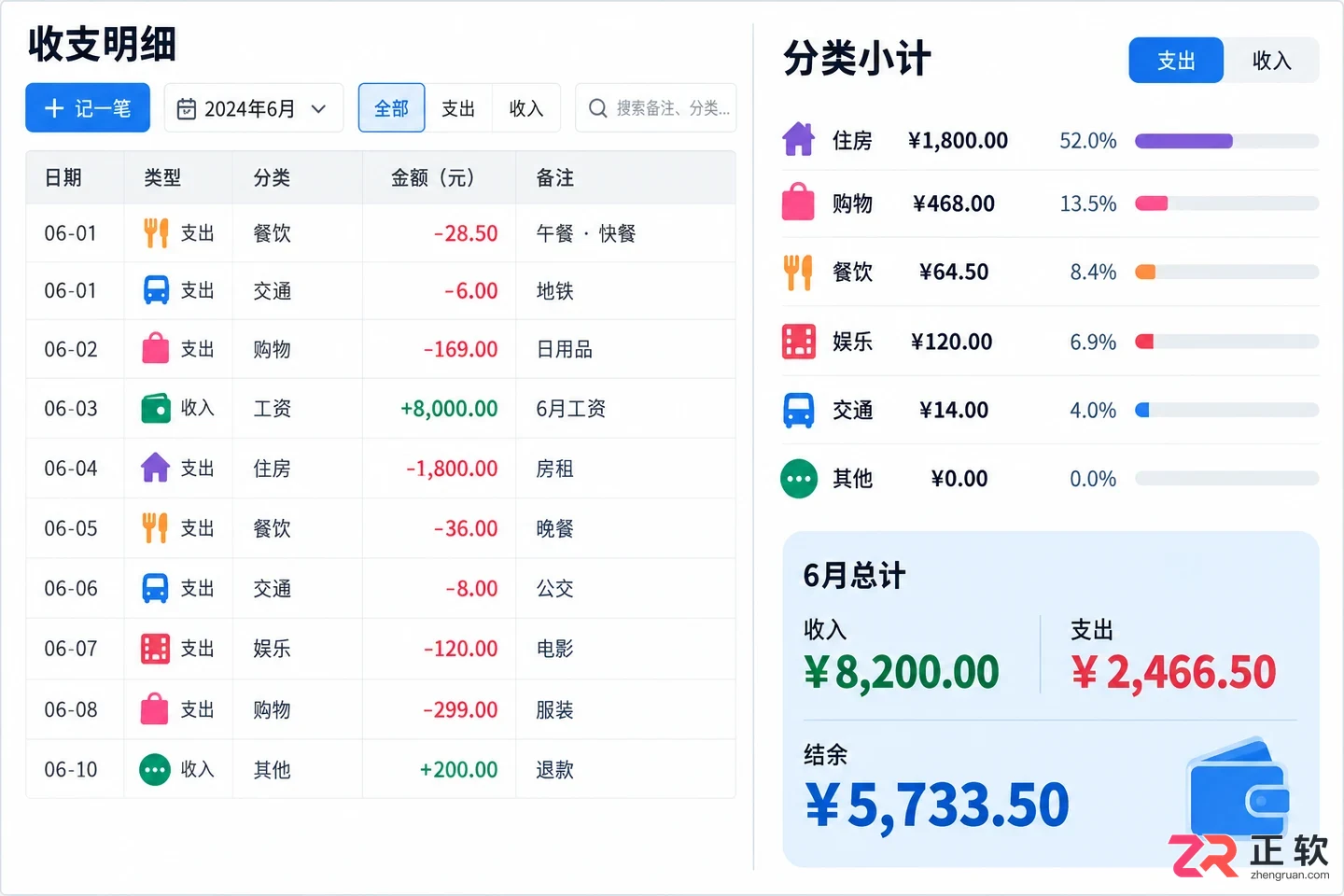Click the wallet icon in 6月工资 row
This screenshot has width=1344, height=896.
coord(156,409)
